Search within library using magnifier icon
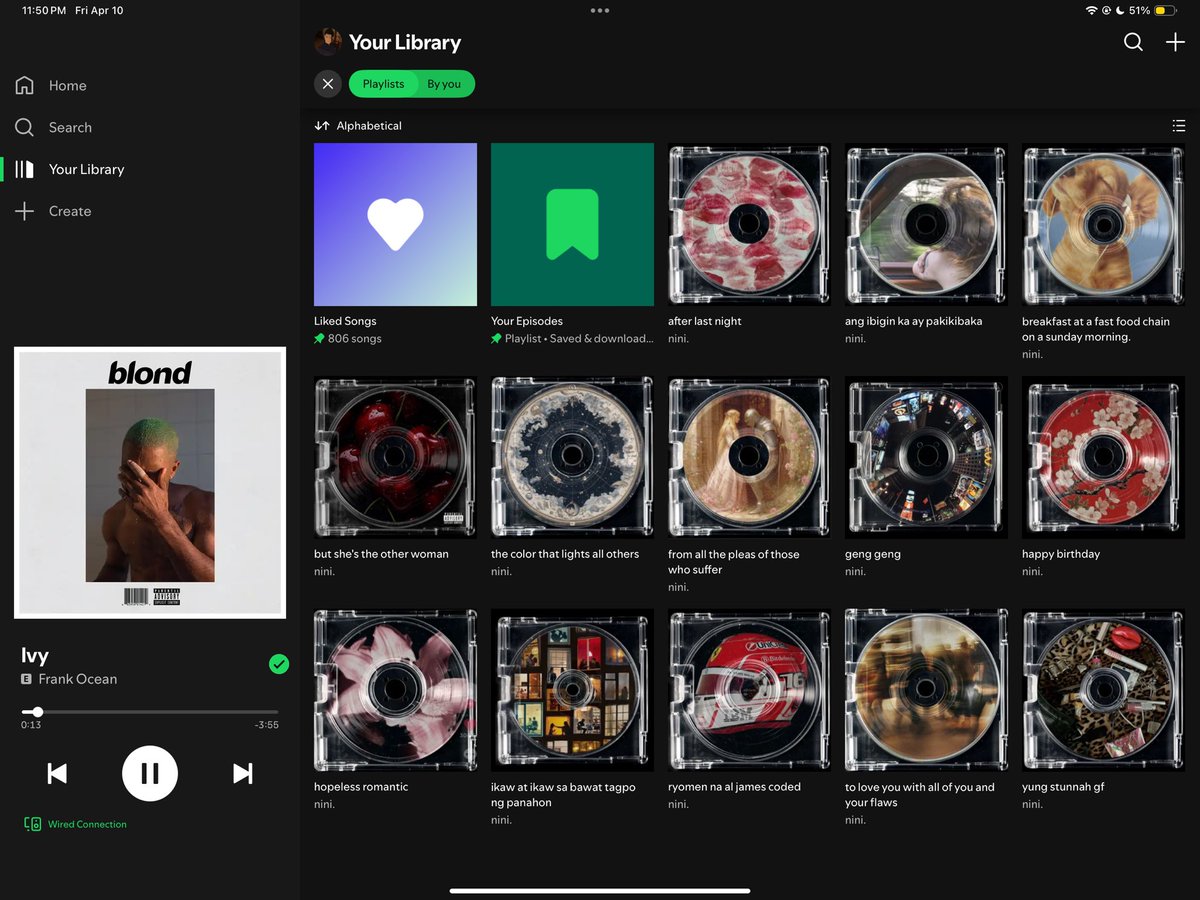This screenshot has width=1200, height=900. (1133, 42)
